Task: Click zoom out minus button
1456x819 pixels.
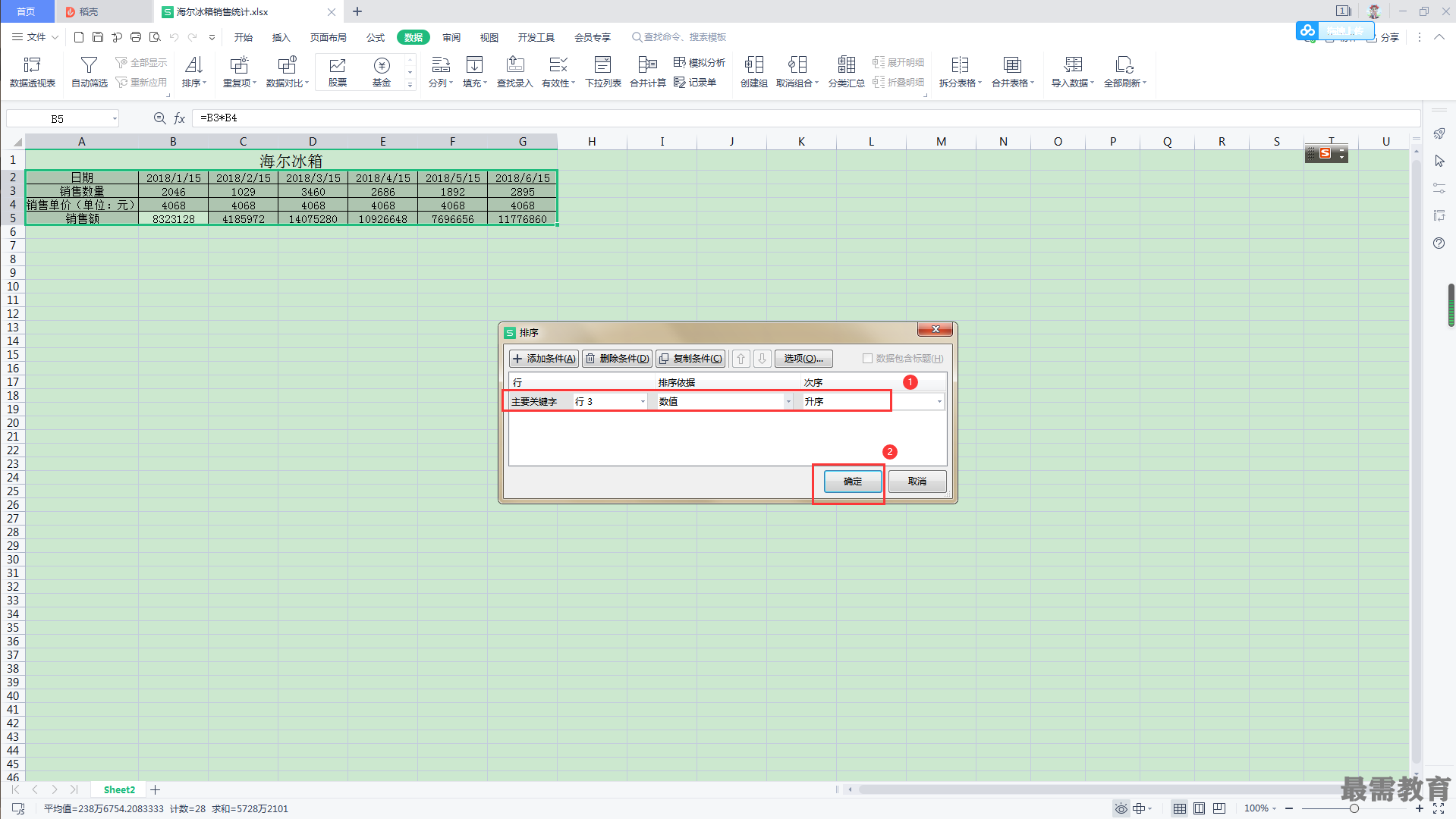Action: click(1289, 808)
